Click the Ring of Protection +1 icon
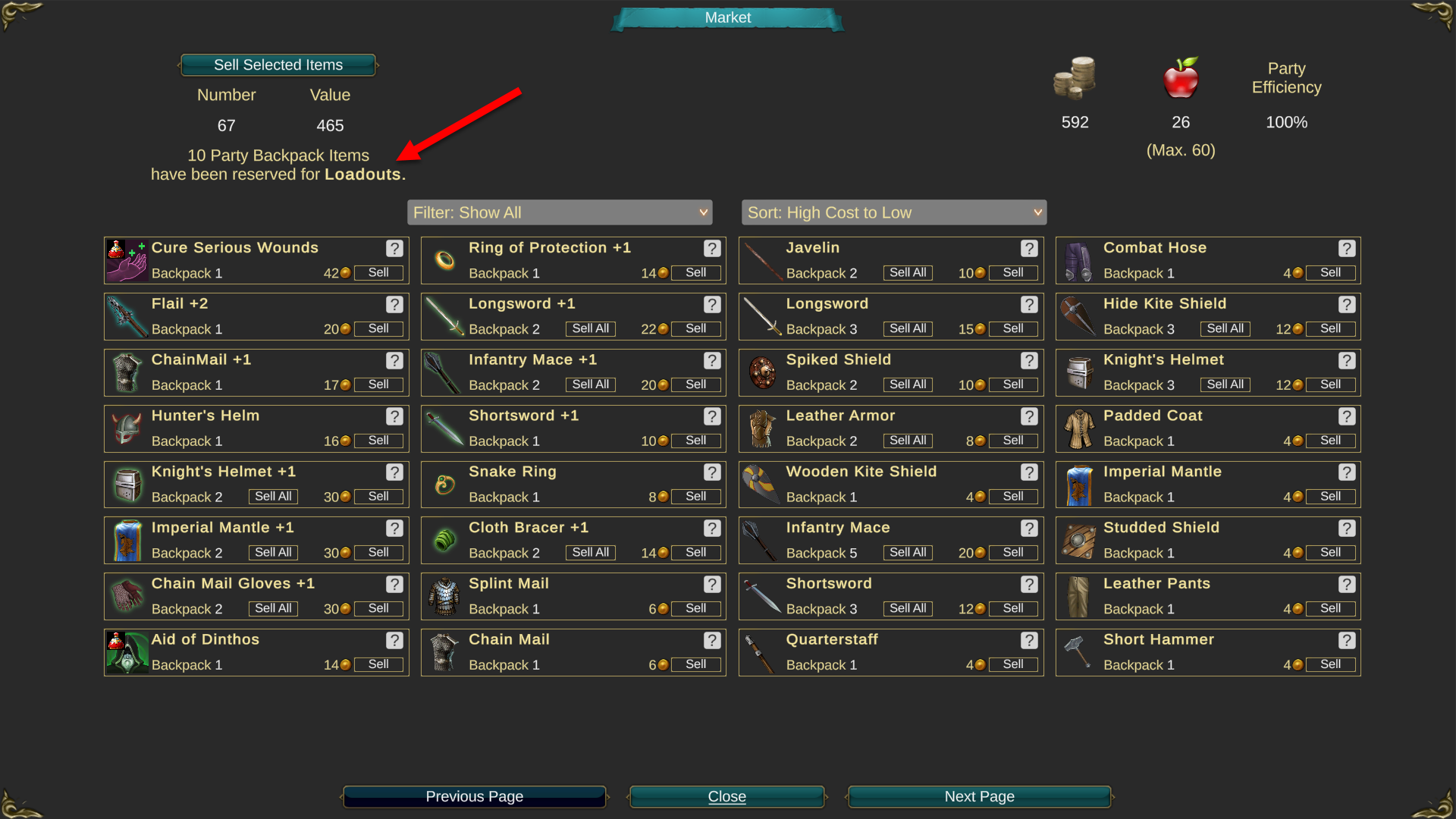This screenshot has width=1456, height=819. pyautogui.click(x=444, y=260)
